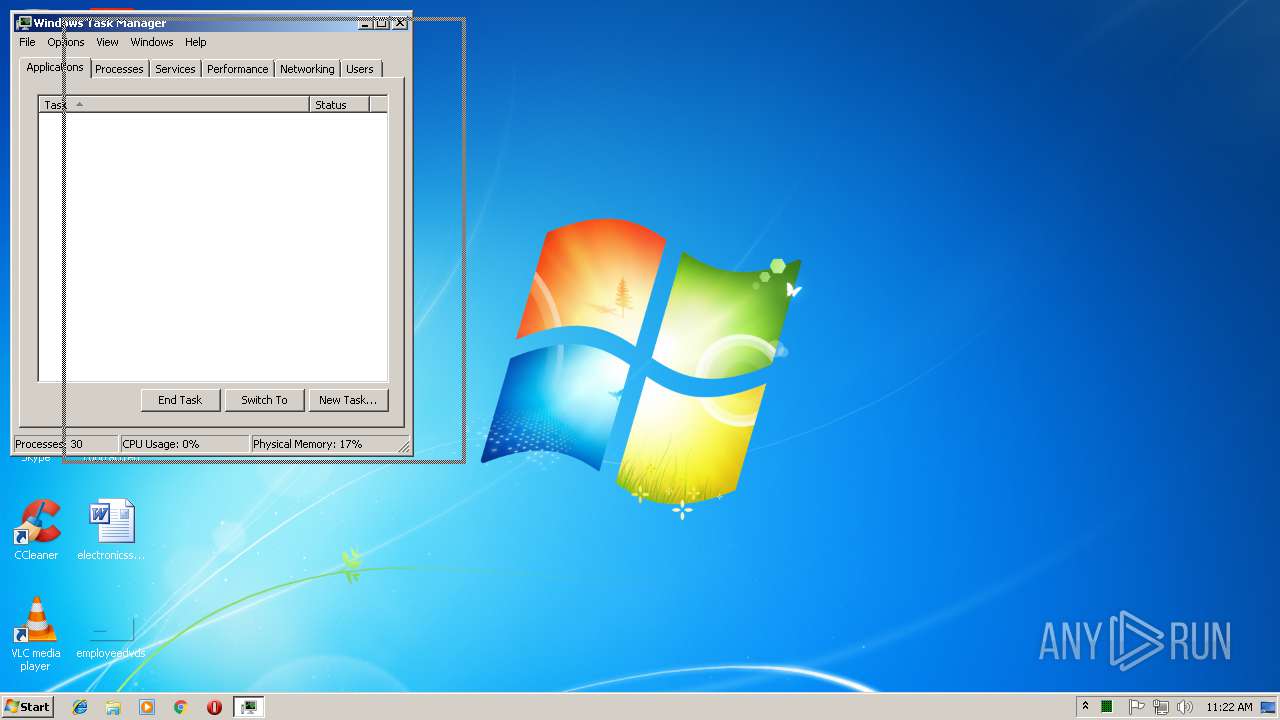
Task: Open the volume speaker tray icon
Action: point(1185,707)
